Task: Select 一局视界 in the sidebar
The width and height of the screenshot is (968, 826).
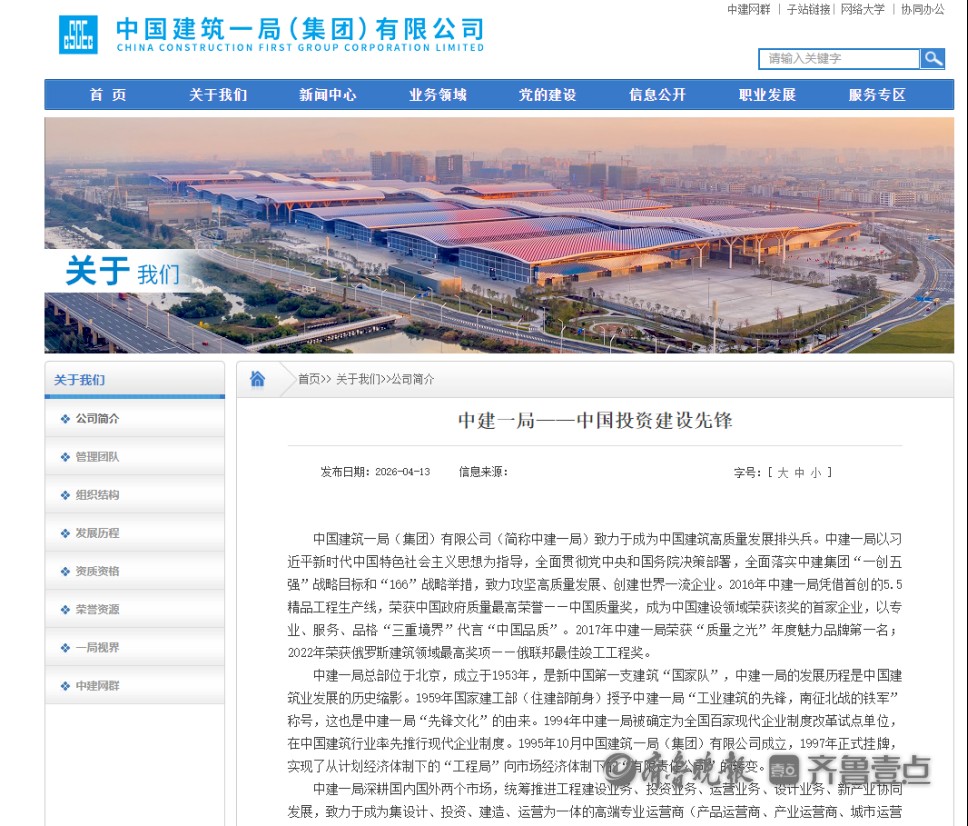Action: pyautogui.click(x=135, y=648)
